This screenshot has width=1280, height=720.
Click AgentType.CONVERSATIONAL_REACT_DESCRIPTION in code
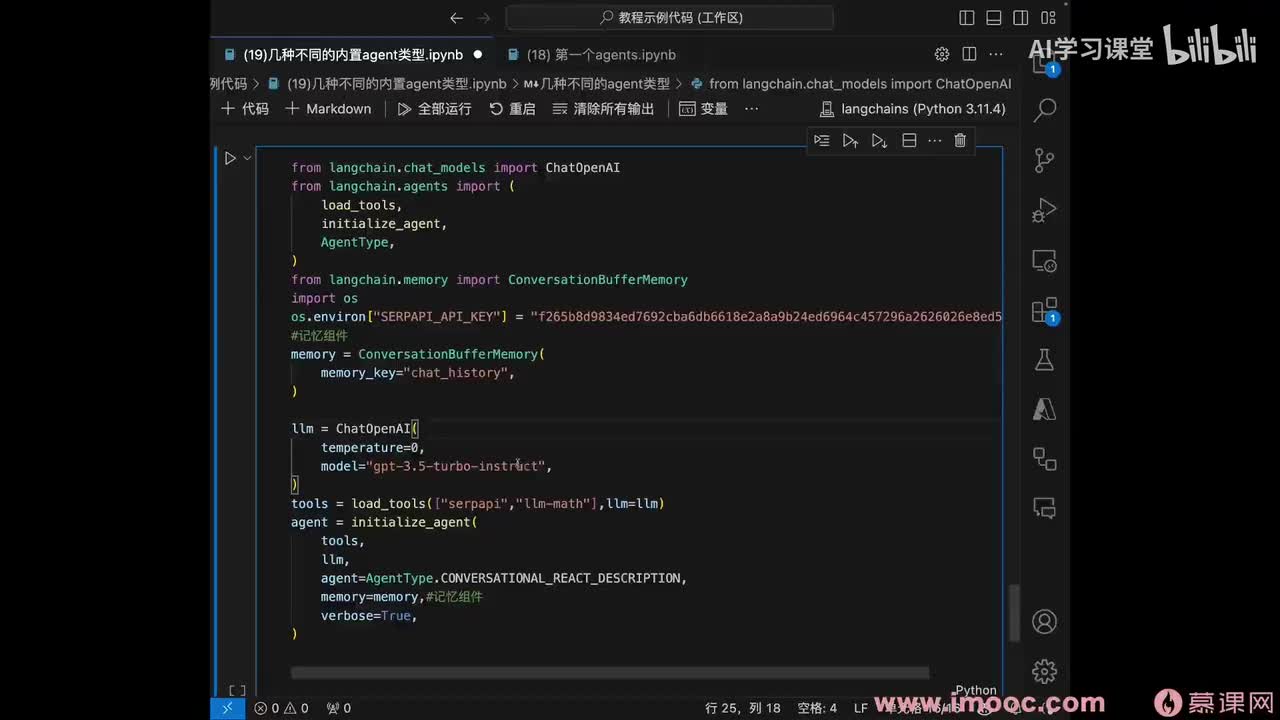(x=523, y=578)
